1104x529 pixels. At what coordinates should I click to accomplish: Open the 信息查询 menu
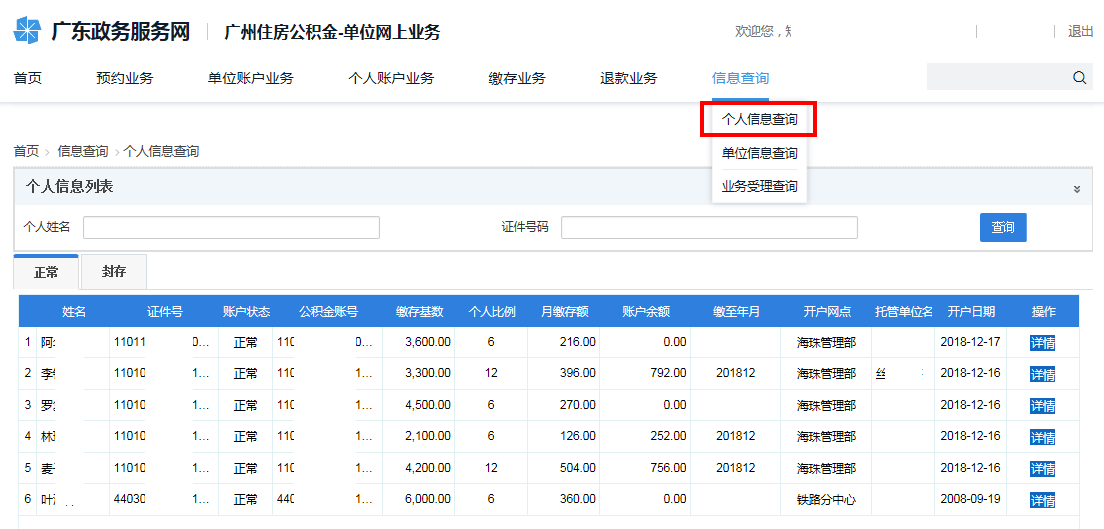click(x=741, y=78)
